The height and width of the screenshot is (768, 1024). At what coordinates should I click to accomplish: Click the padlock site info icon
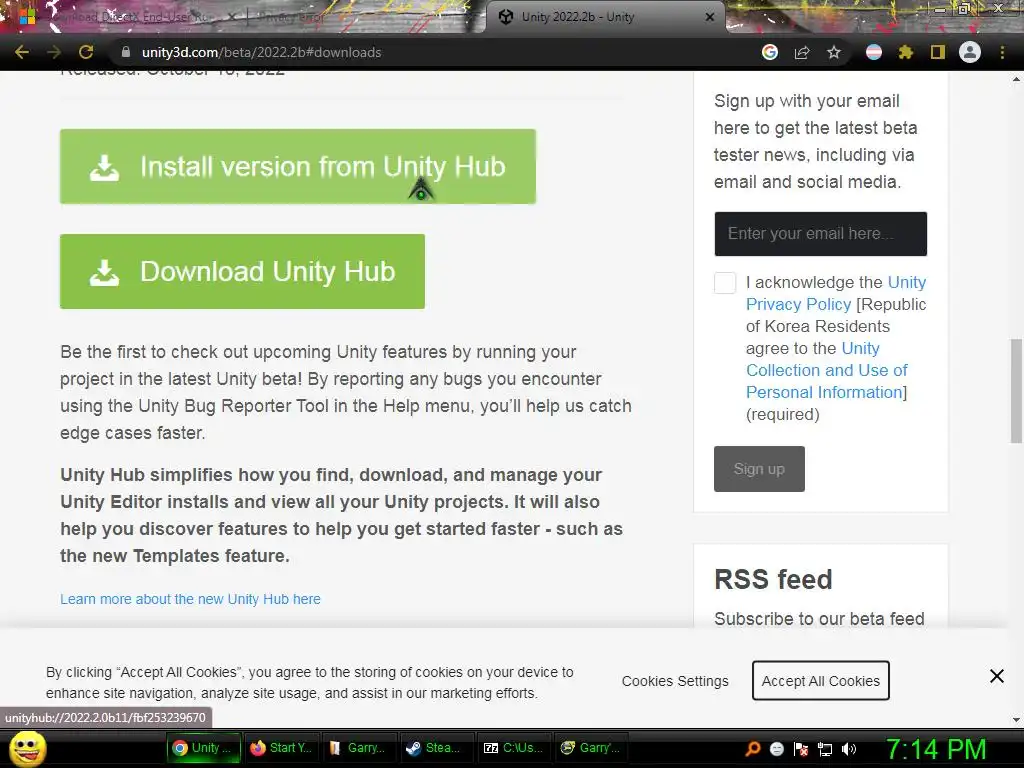pos(126,52)
